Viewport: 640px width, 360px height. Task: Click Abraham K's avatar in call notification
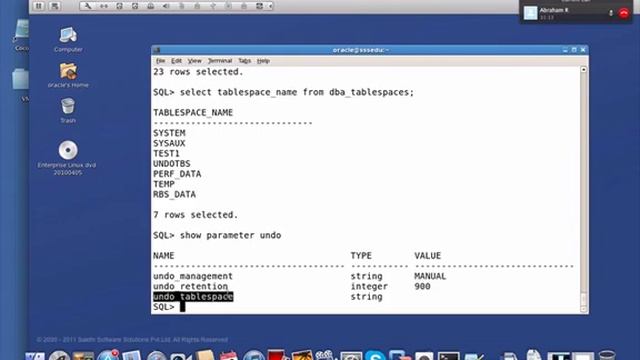pyautogui.click(x=530, y=13)
